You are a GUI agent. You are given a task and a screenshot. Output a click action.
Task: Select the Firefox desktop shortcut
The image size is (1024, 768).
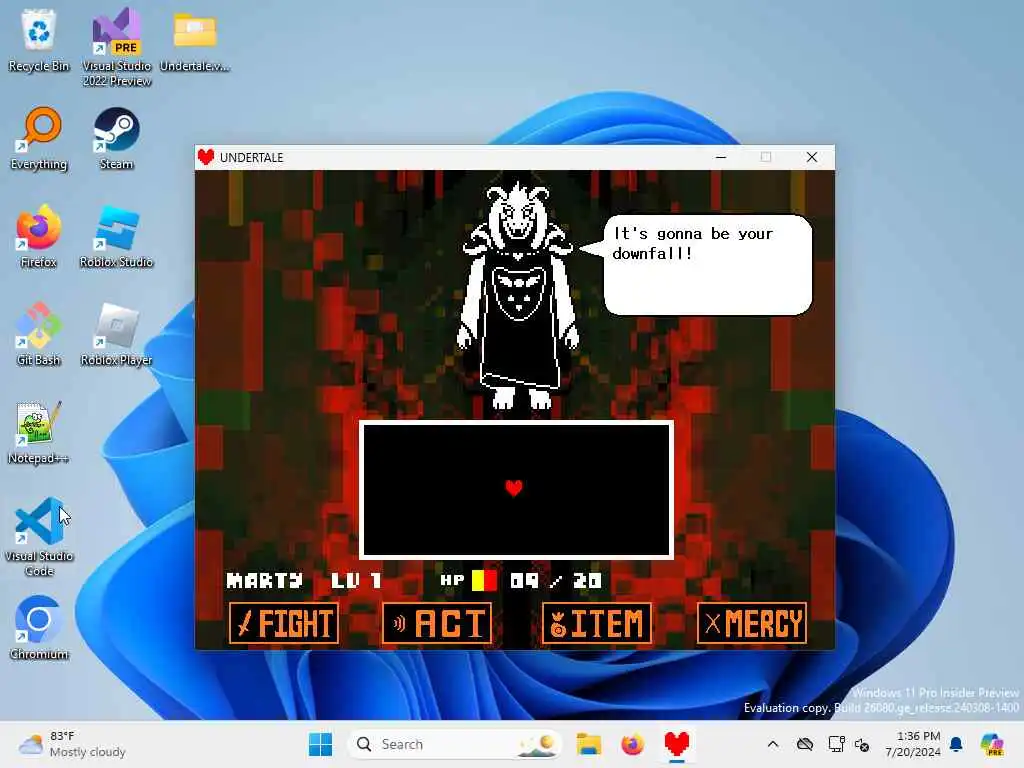point(39,236)
